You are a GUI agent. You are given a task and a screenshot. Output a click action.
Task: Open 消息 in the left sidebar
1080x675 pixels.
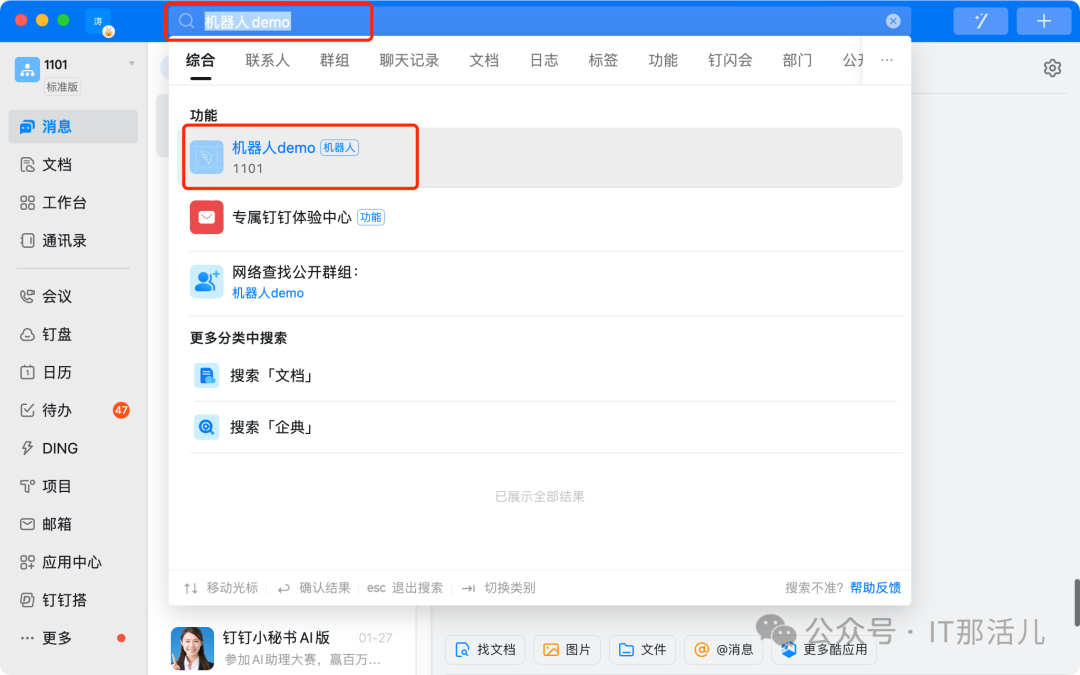point(73,127)
